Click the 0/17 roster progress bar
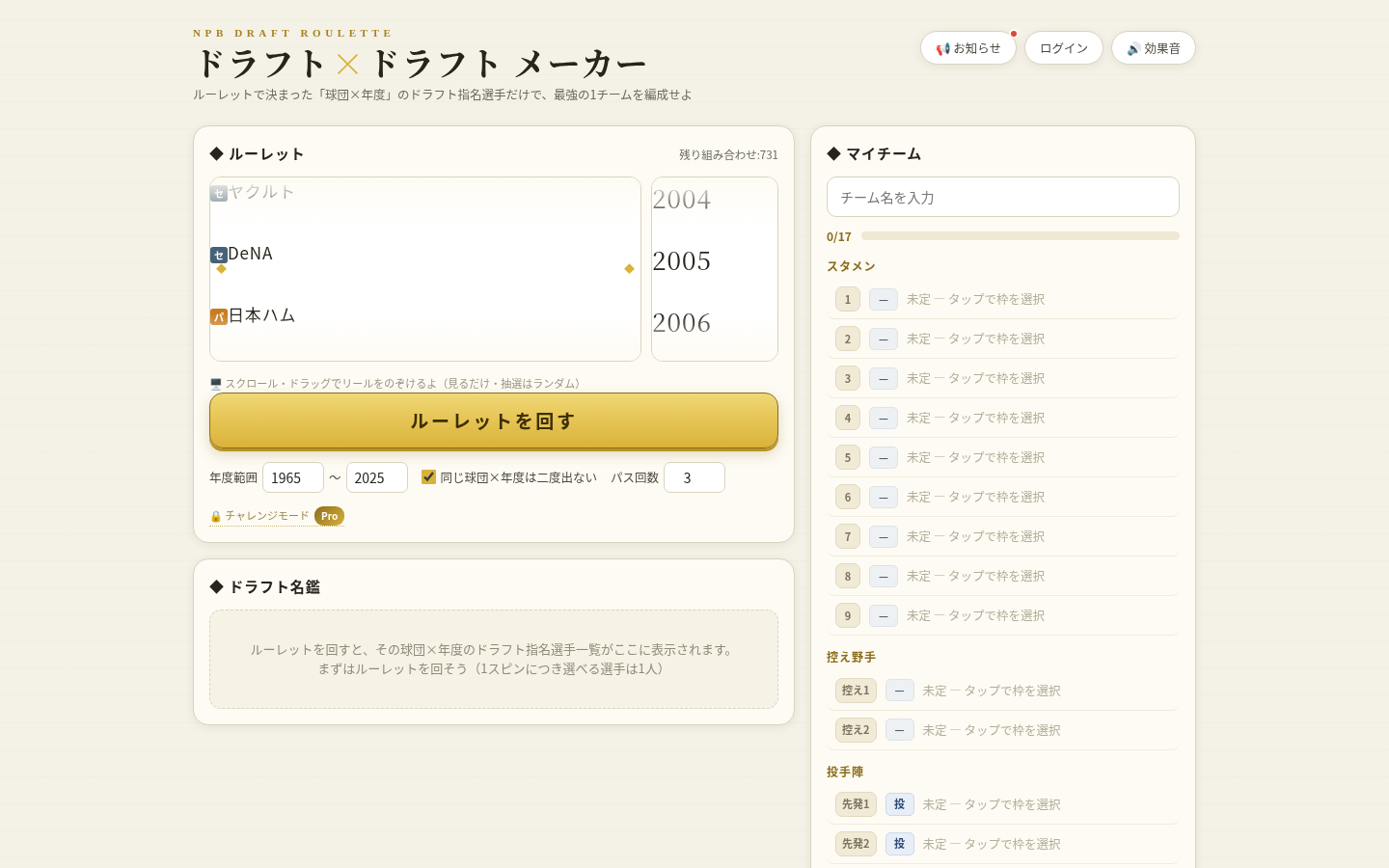 click(1021, 235)
